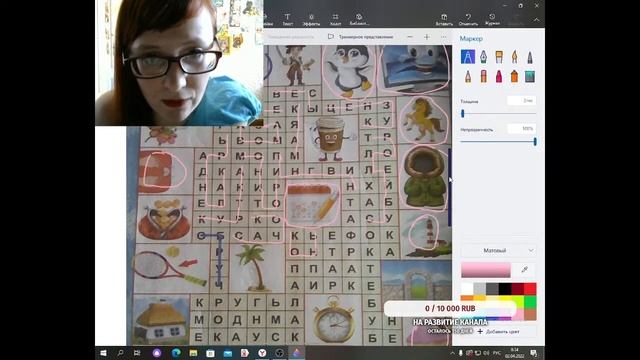
Task: Open the Windows Start menu
Action: click(x=103, y=353)
